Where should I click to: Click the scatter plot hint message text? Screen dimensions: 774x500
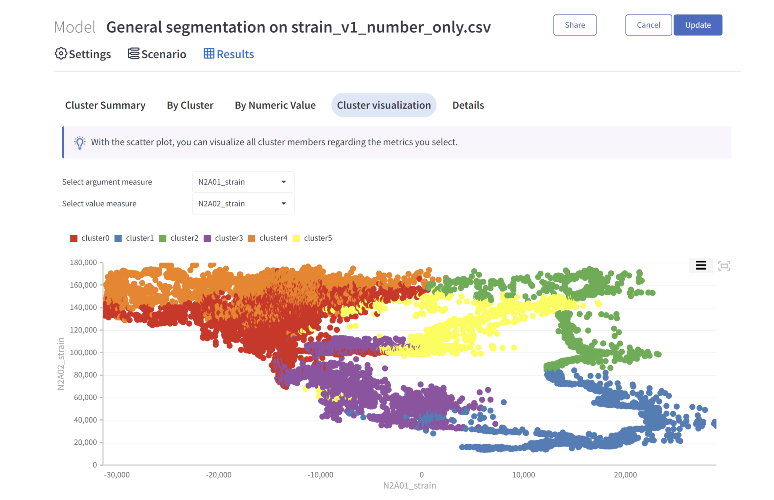coord(274,142)
